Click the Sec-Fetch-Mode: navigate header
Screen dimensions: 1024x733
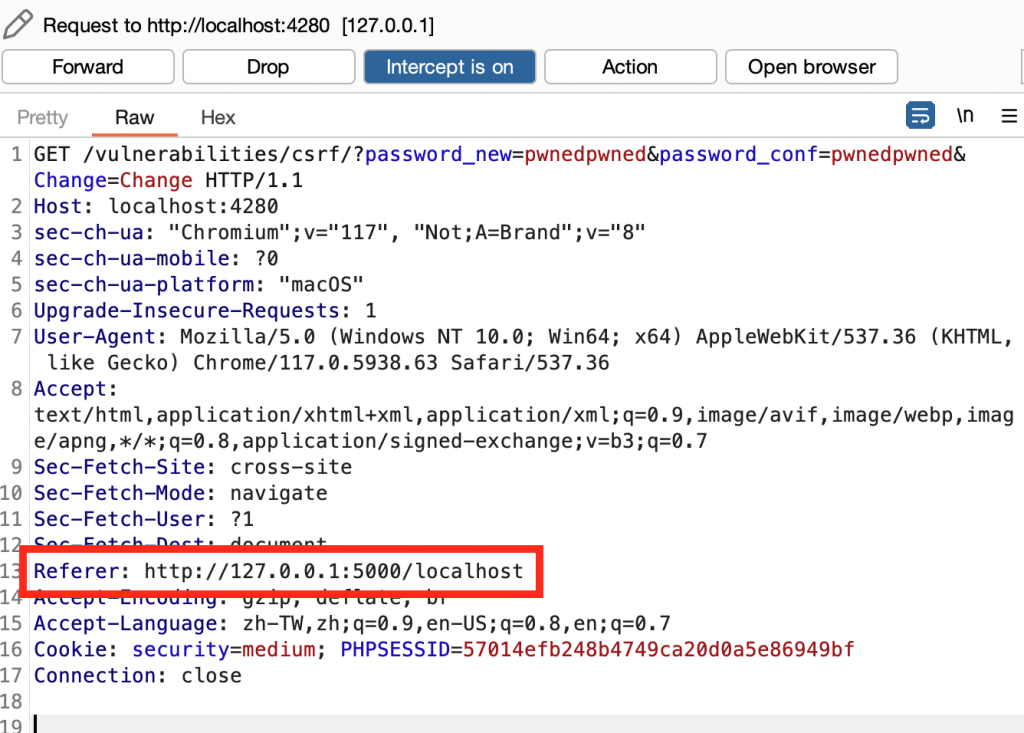(x=181, y=493)
